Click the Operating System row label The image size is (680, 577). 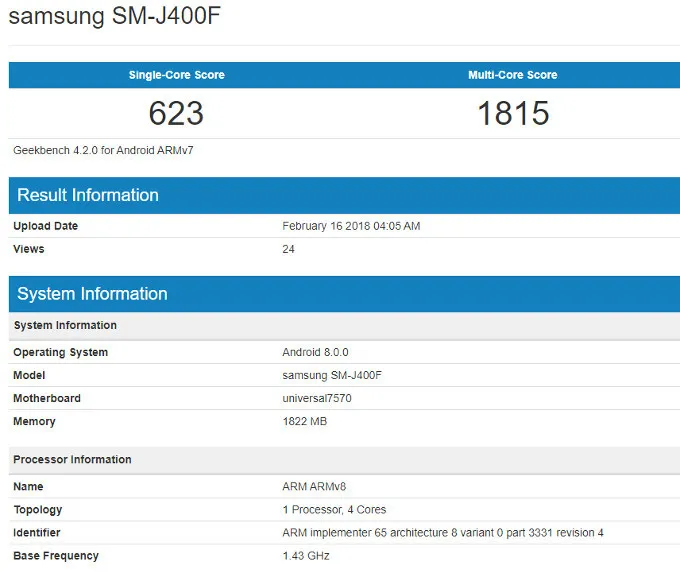[x=61, y=352]
